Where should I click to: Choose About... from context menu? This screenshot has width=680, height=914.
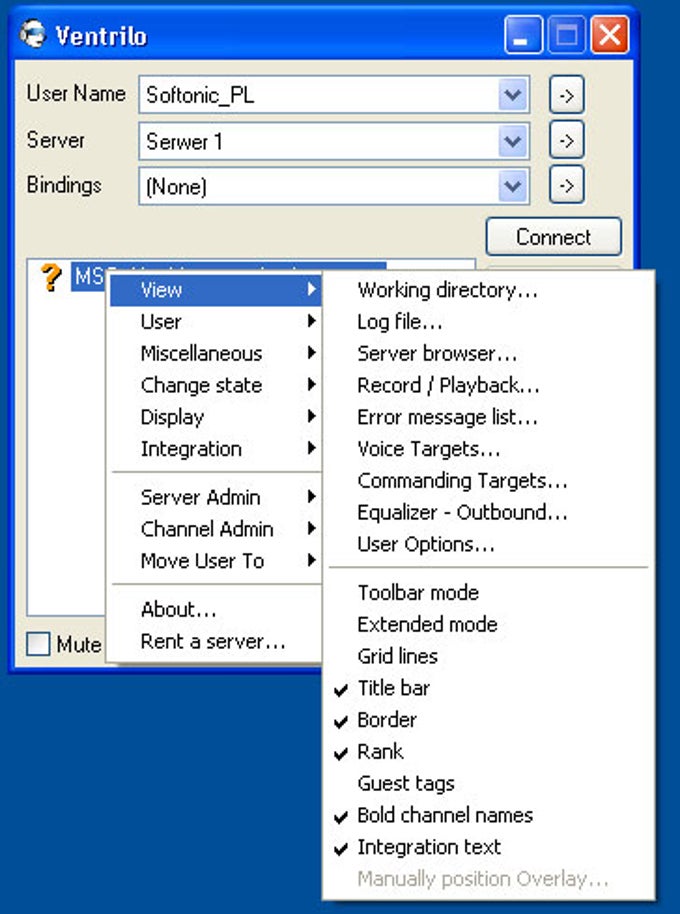216,609
